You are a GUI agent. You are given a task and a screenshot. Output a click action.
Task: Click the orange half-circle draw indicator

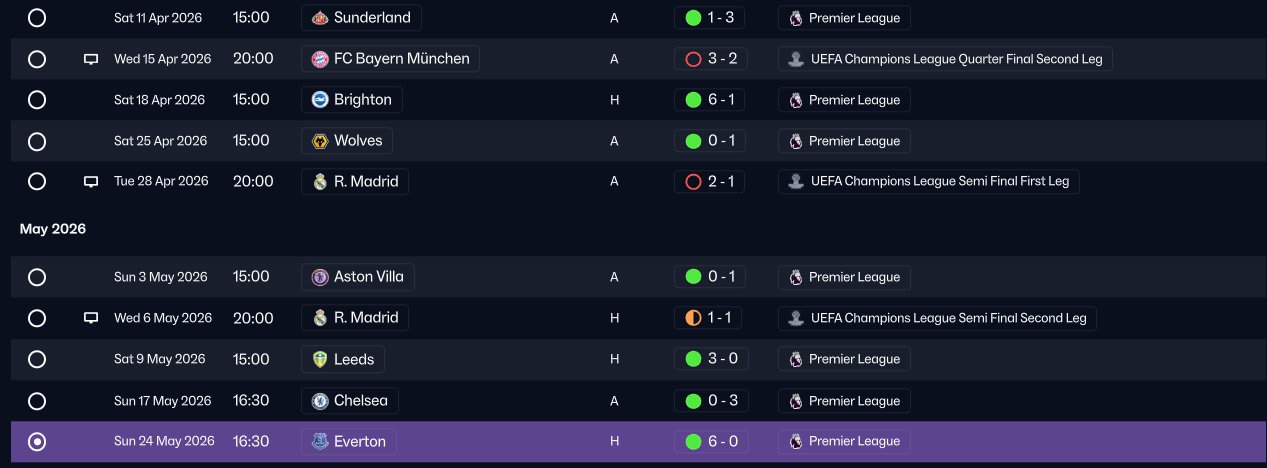[x=693, y=318]
